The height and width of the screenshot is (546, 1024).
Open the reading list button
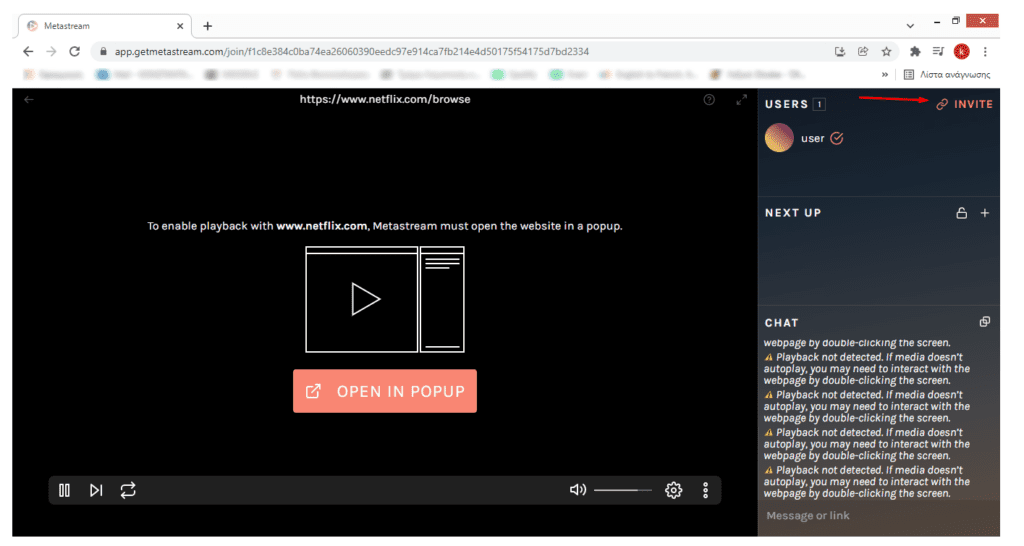coord(947,75)
